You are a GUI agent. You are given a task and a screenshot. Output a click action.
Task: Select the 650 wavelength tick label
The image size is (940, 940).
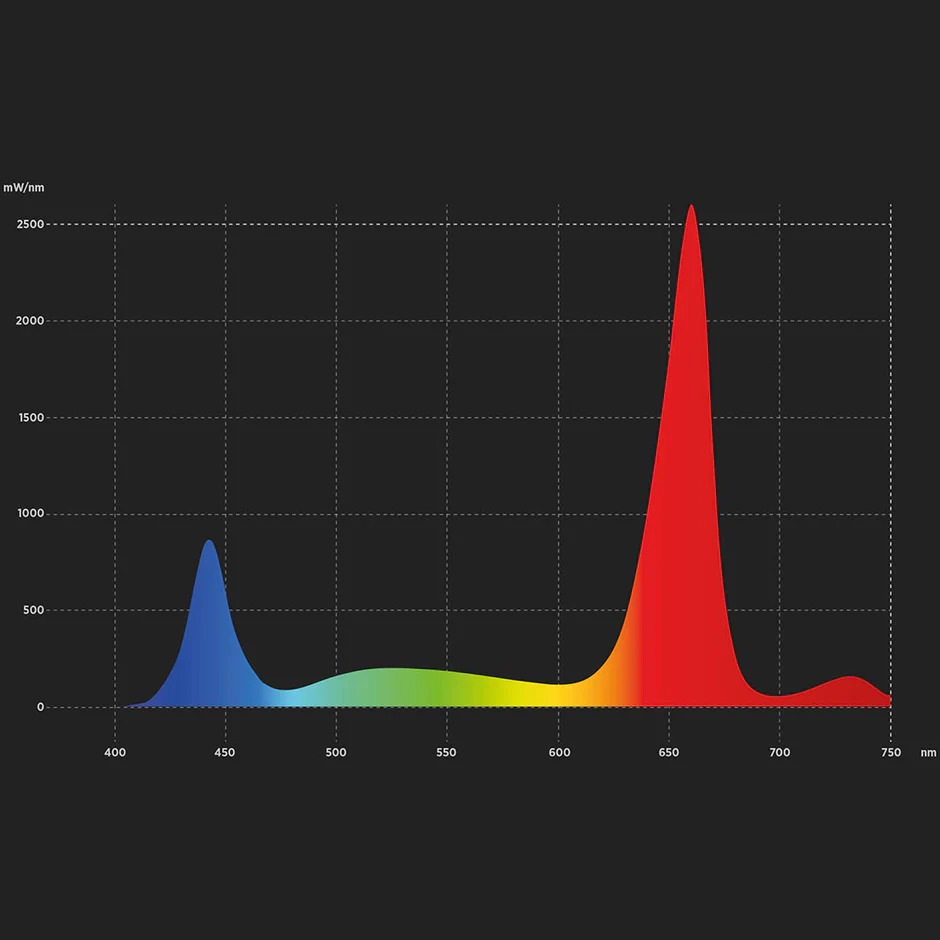click(669, 752)
